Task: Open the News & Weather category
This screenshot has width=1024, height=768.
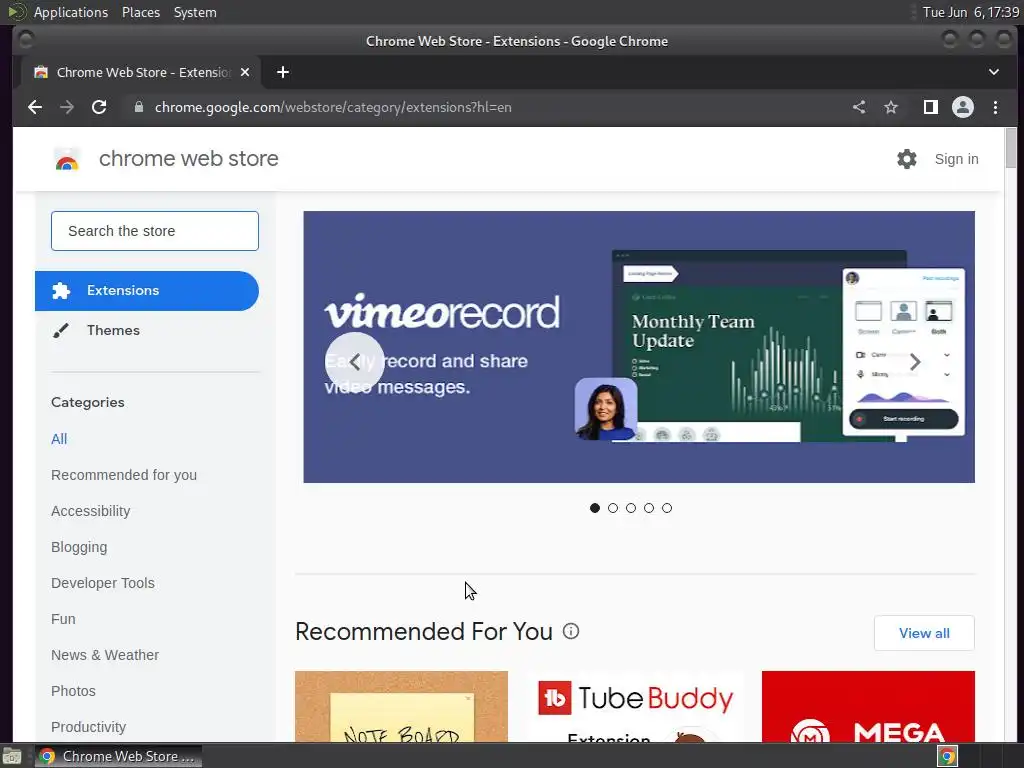Action: tap(105, 654)
